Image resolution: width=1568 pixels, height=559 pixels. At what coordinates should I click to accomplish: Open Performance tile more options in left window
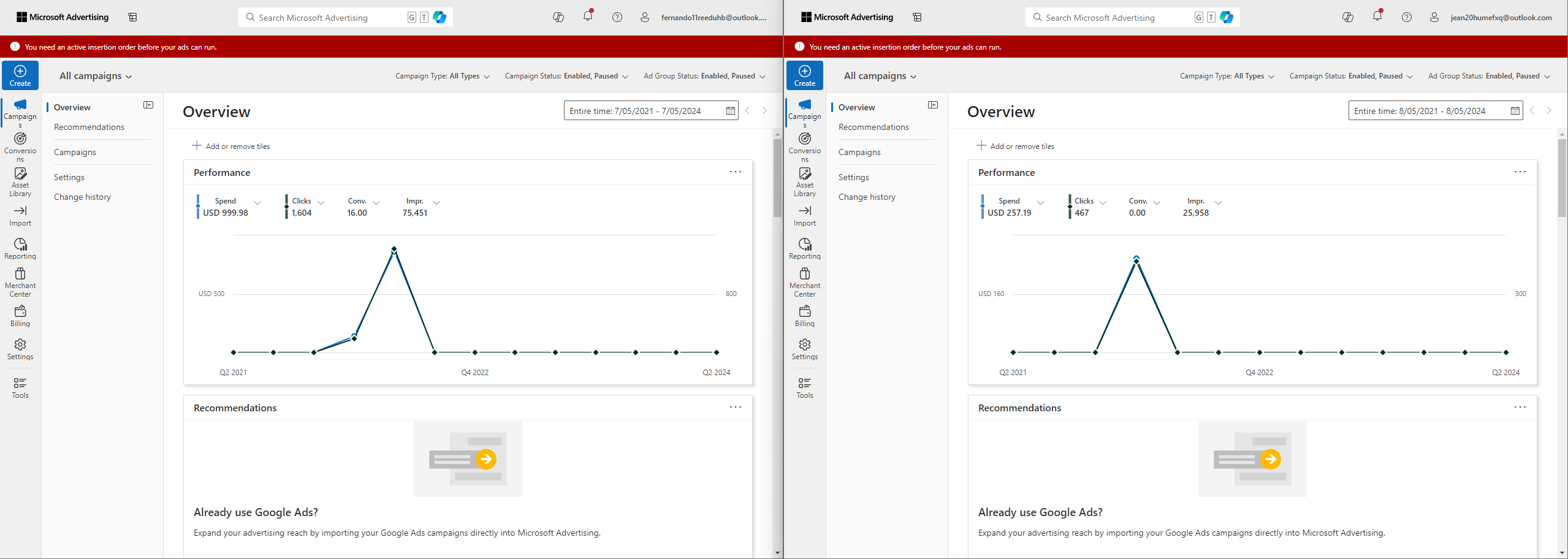(736, 172)
